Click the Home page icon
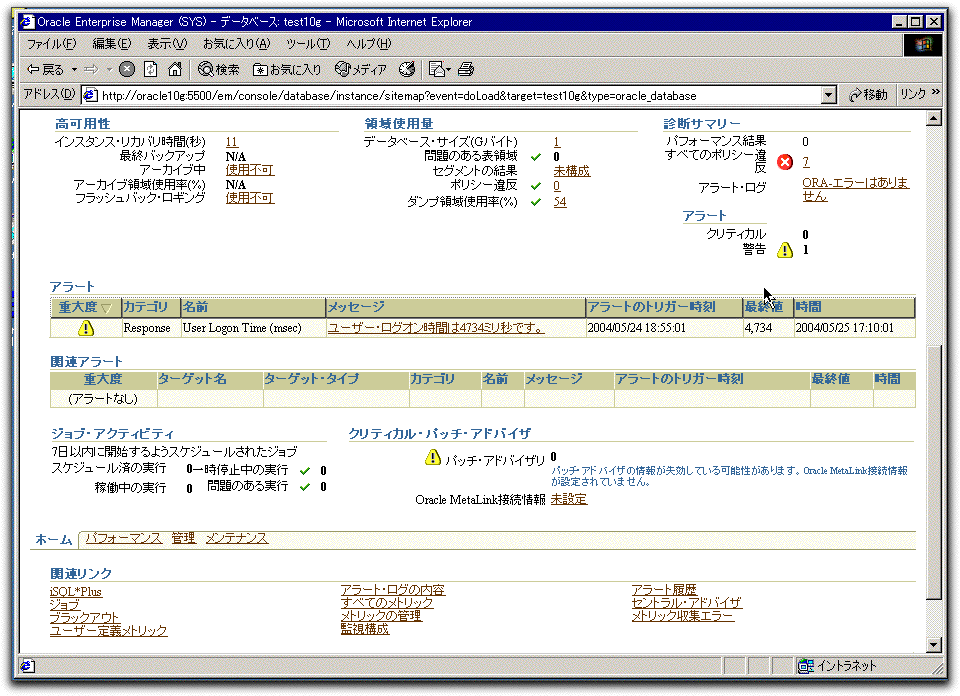960x696 pixels. click(x=175, y=70)
